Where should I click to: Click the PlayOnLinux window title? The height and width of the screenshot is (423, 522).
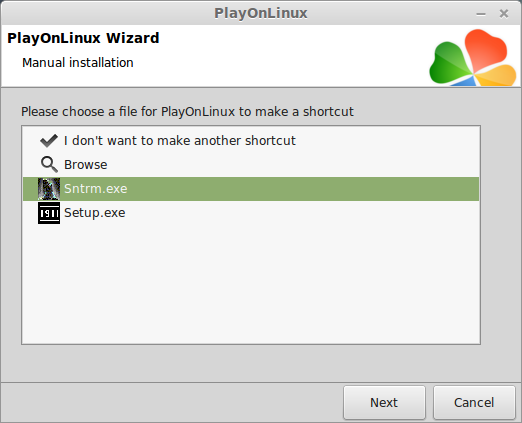[x=261, y=13]
